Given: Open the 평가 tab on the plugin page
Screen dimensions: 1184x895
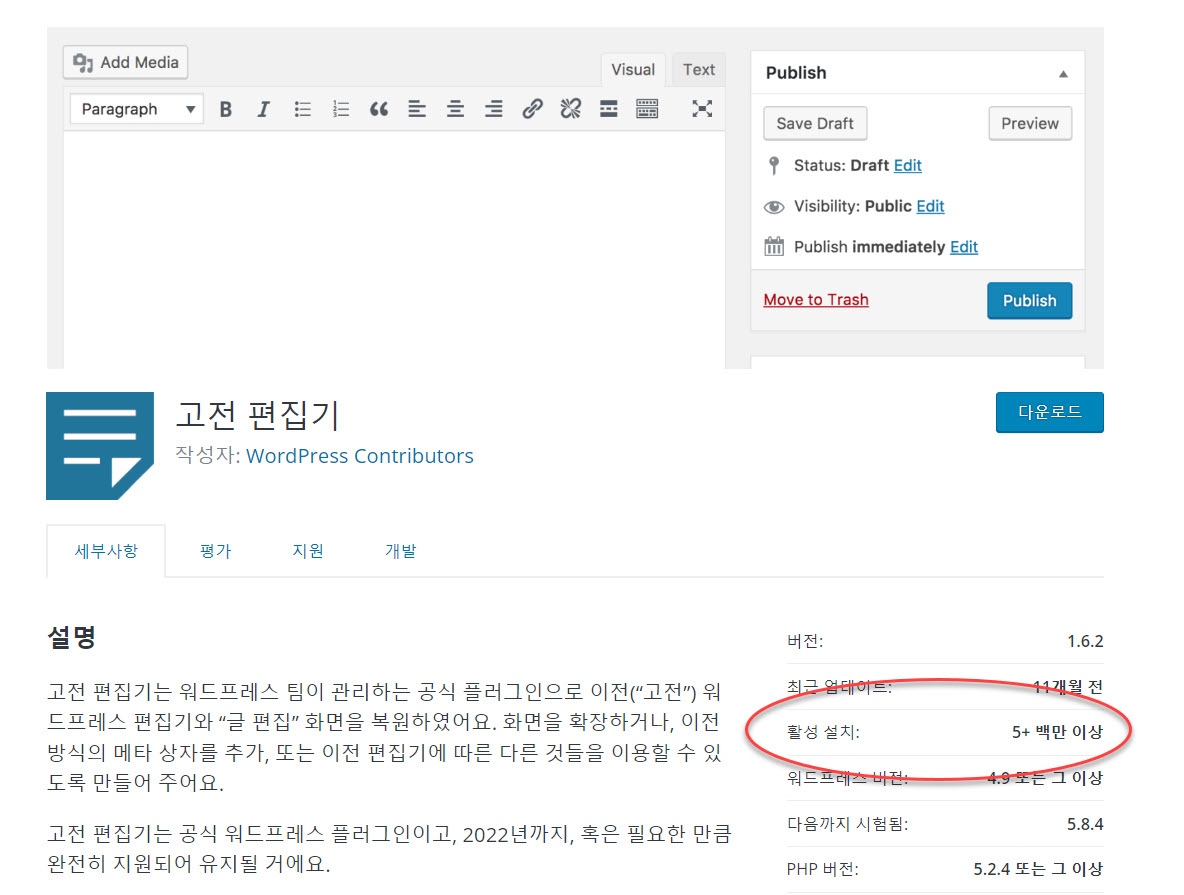Looking at the screenshot, I should tap(215, 551).
